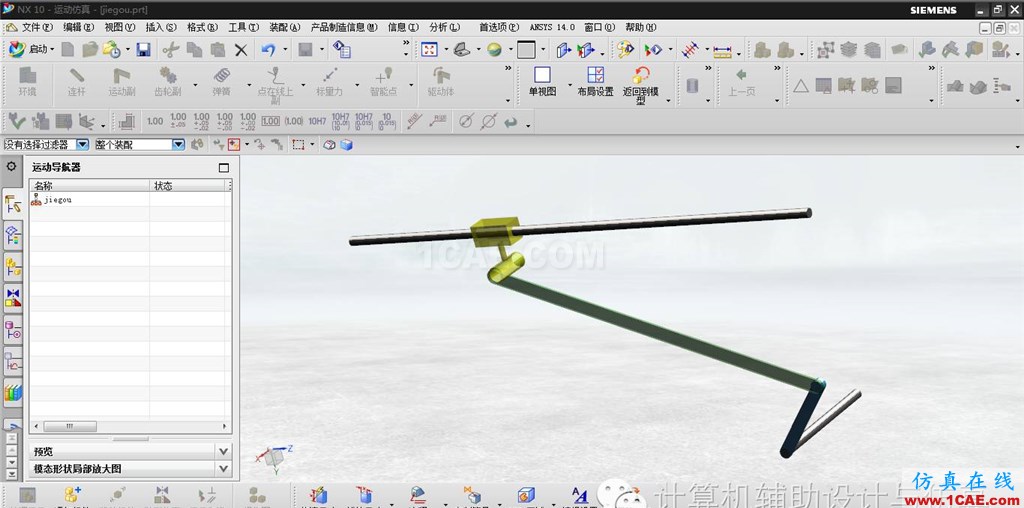Click the diameter dimension icon
Screen dimensions: 1024x508
[466, 121]
